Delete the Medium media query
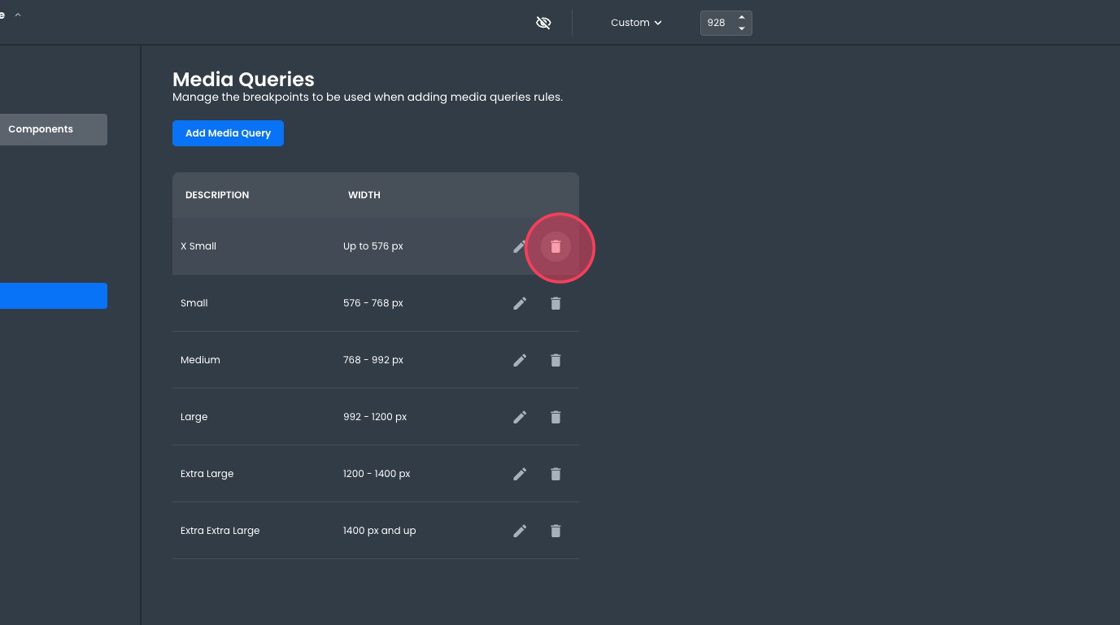Viewport: 1120px width, 625px height. (x=556, y=360)
